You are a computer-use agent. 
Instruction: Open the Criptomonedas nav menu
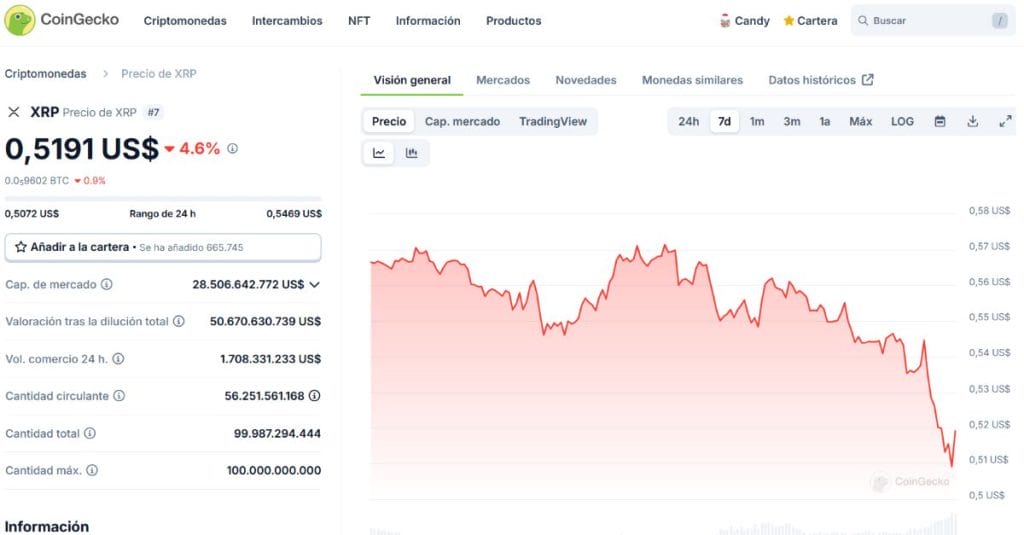[x=185, y=21]
